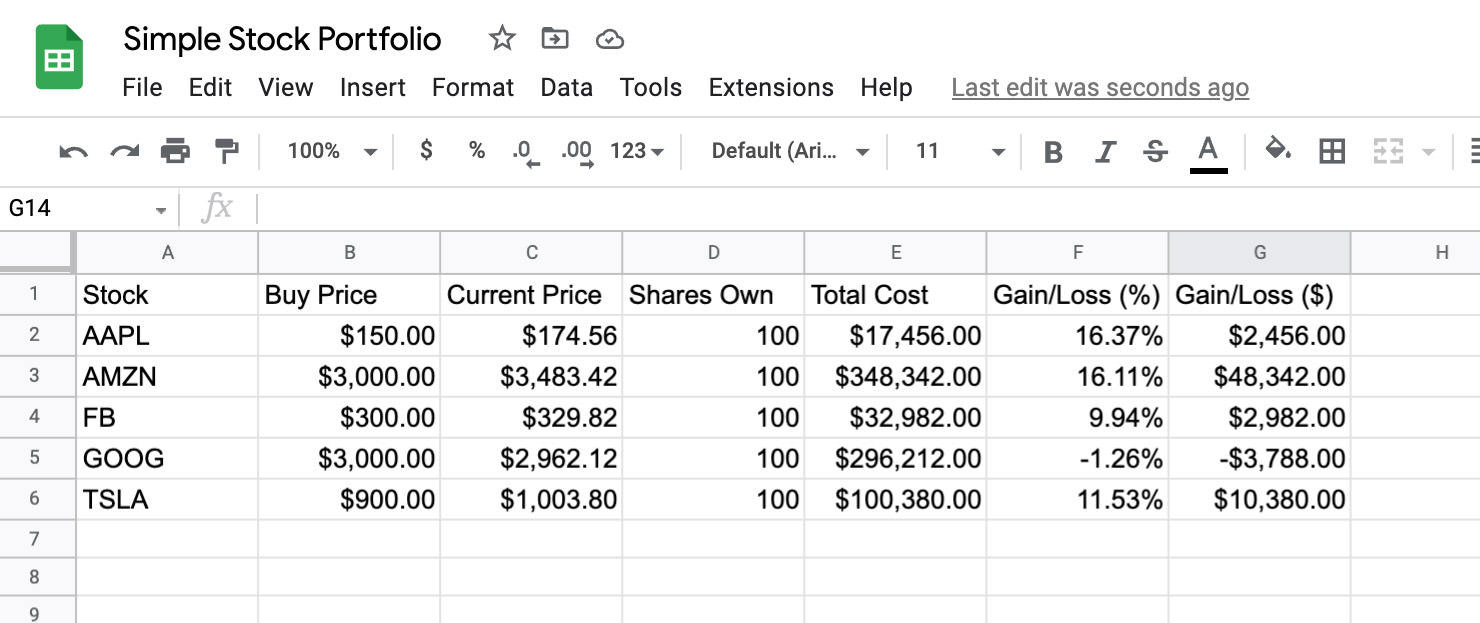
Task: Open the Extensions menu
Action: (771, 88)
